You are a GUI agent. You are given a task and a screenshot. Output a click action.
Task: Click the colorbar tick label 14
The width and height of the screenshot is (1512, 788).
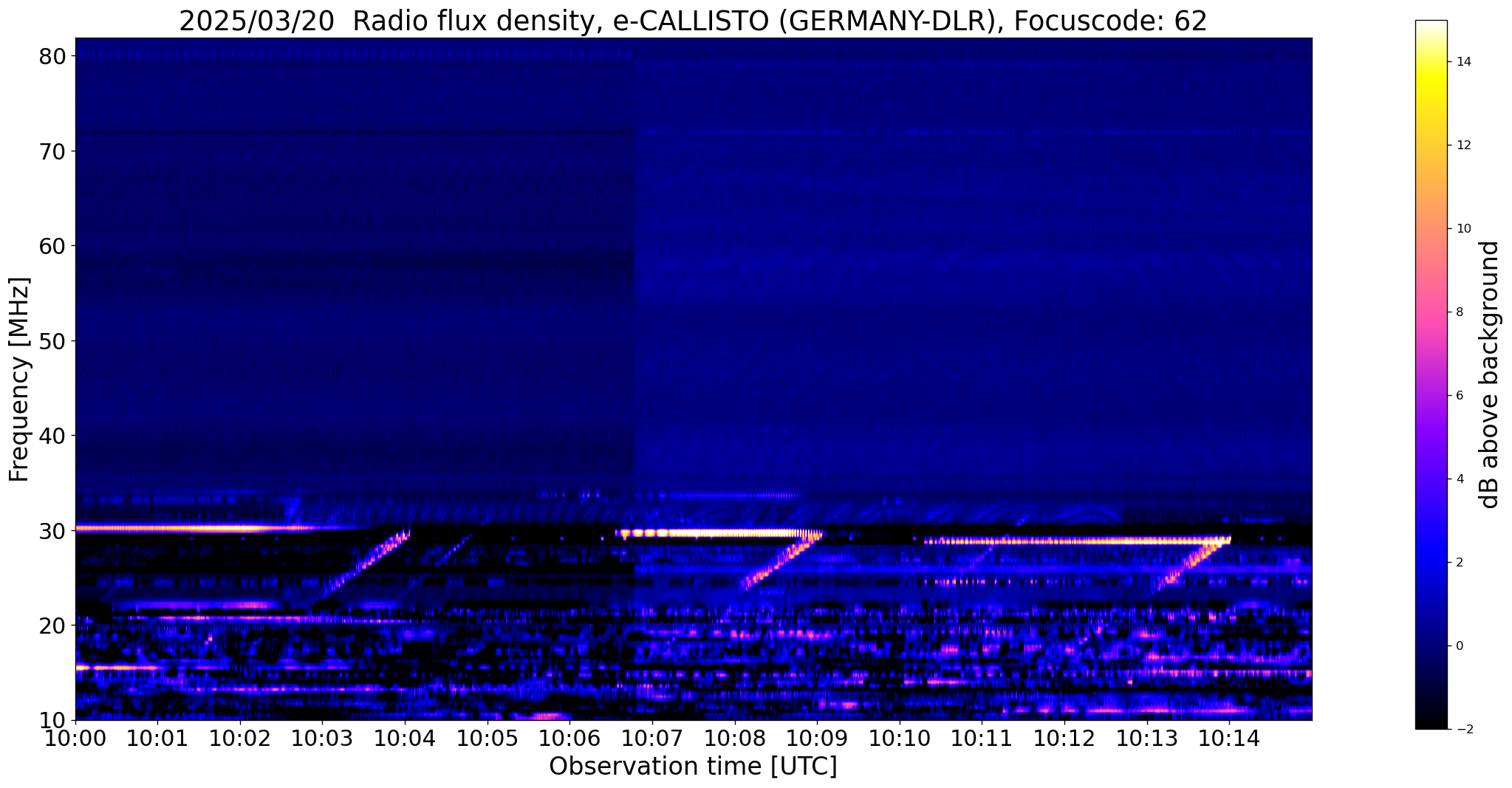pos(1463,62)
